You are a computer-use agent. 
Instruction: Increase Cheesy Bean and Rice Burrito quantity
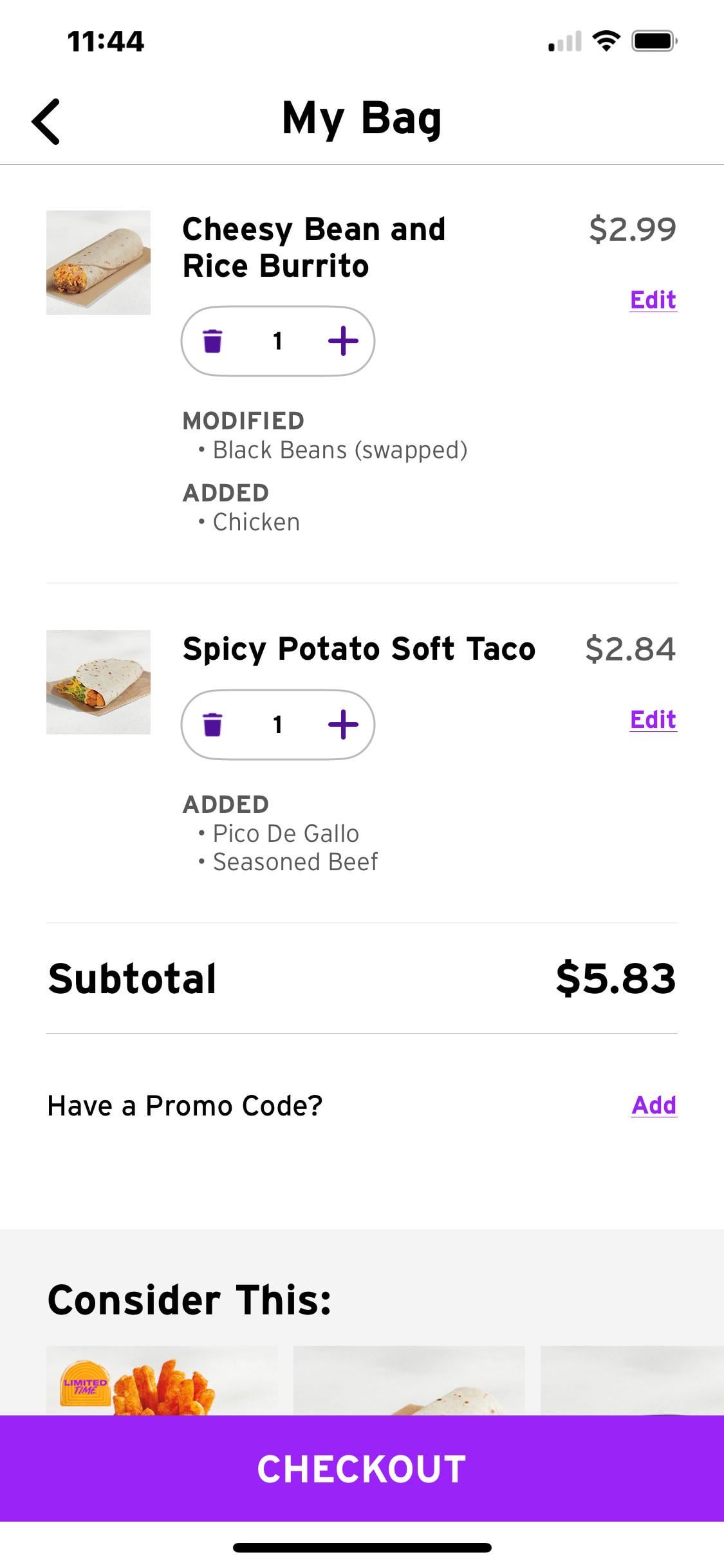[x=343, y=341]
